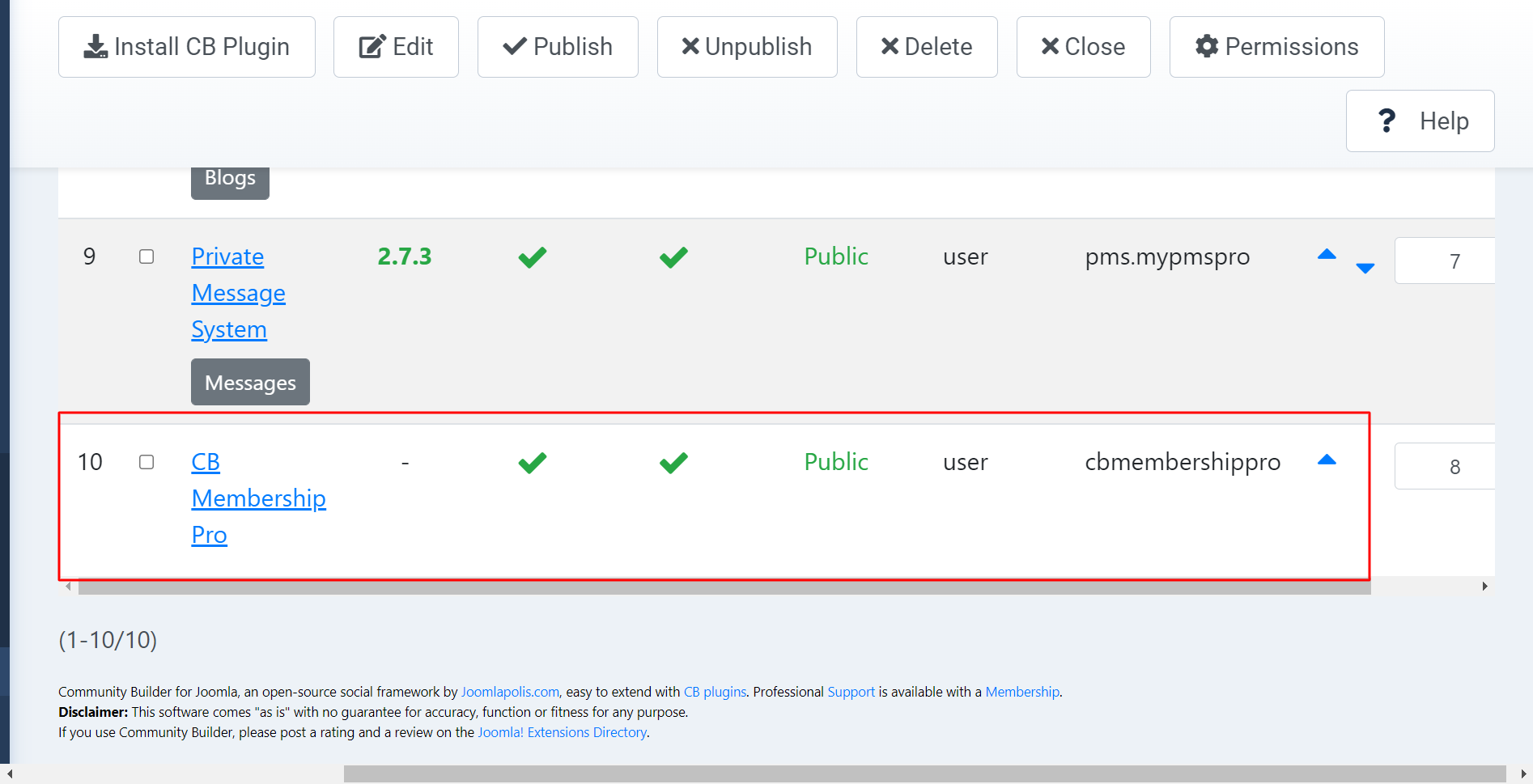Click the Unpublish toolbar button
This screenshot has height=784, width=1533.
747,47
